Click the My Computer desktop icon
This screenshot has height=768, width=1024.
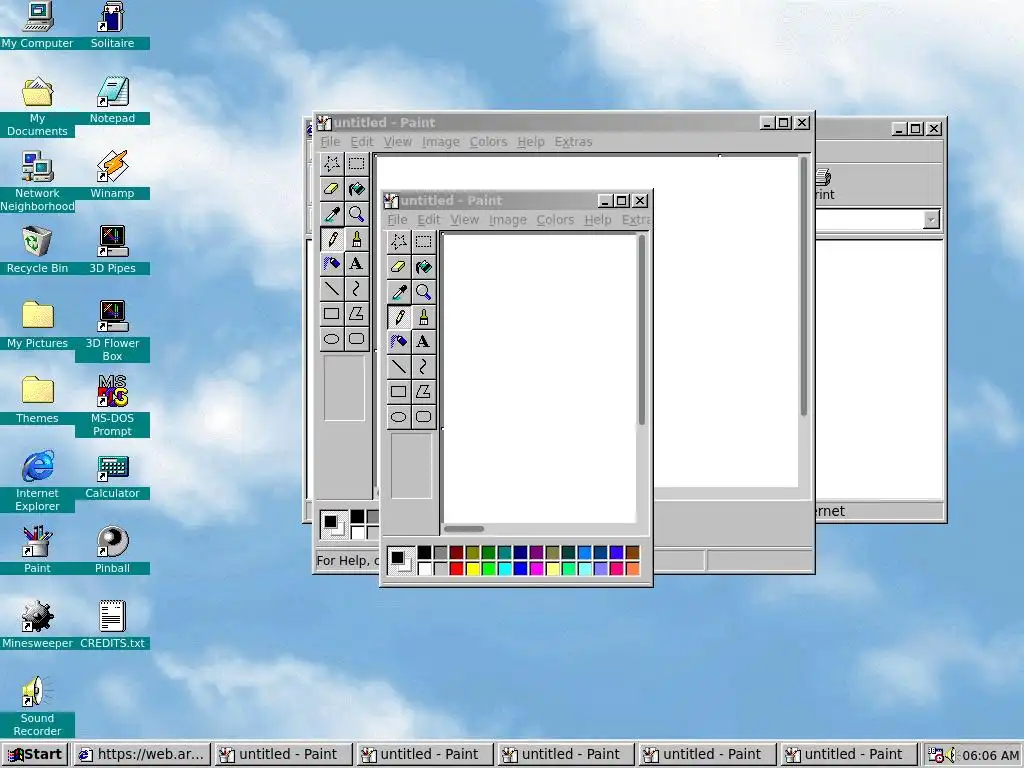(x=37, y=25)
